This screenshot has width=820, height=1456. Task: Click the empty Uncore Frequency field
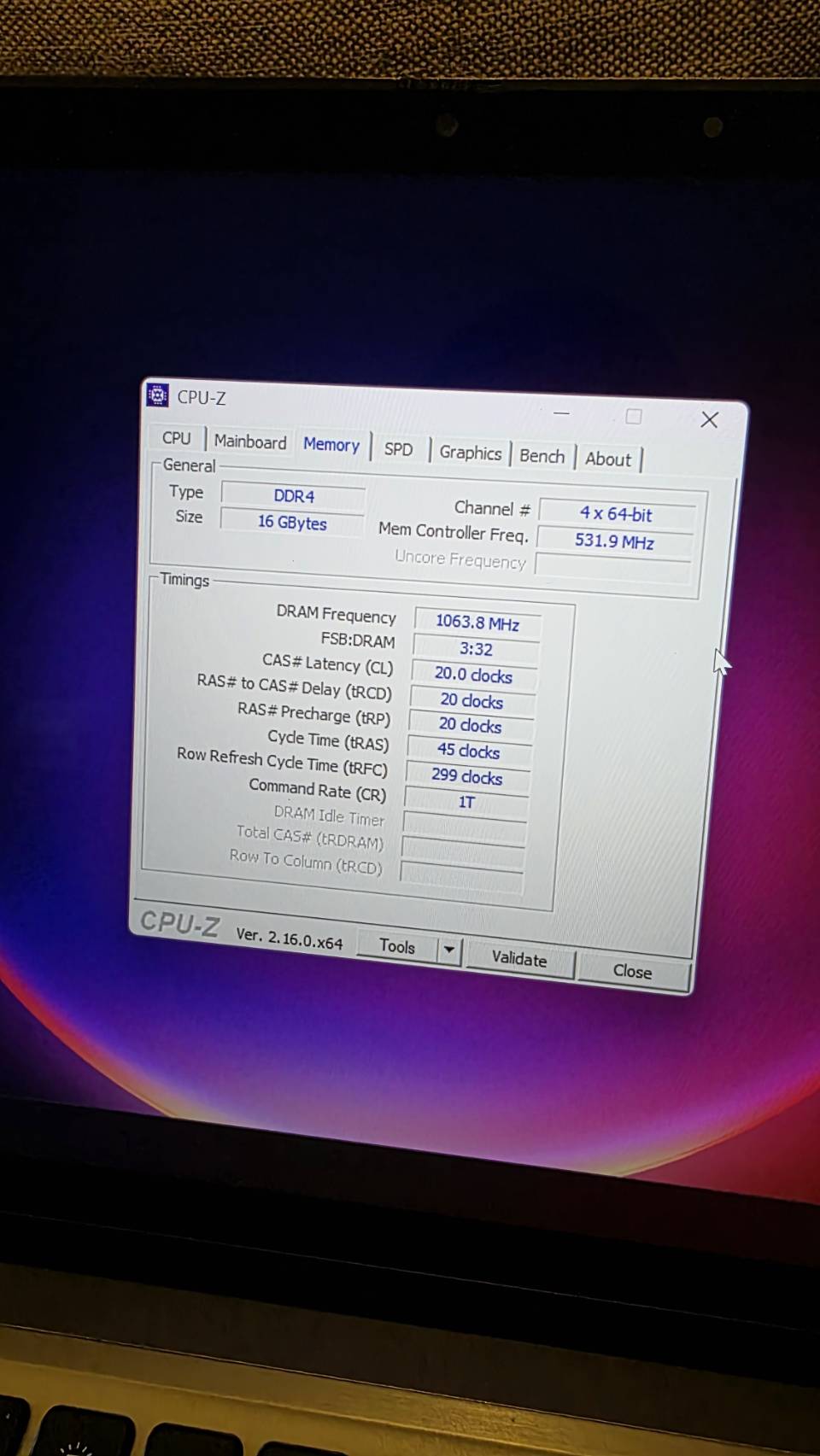612,569
